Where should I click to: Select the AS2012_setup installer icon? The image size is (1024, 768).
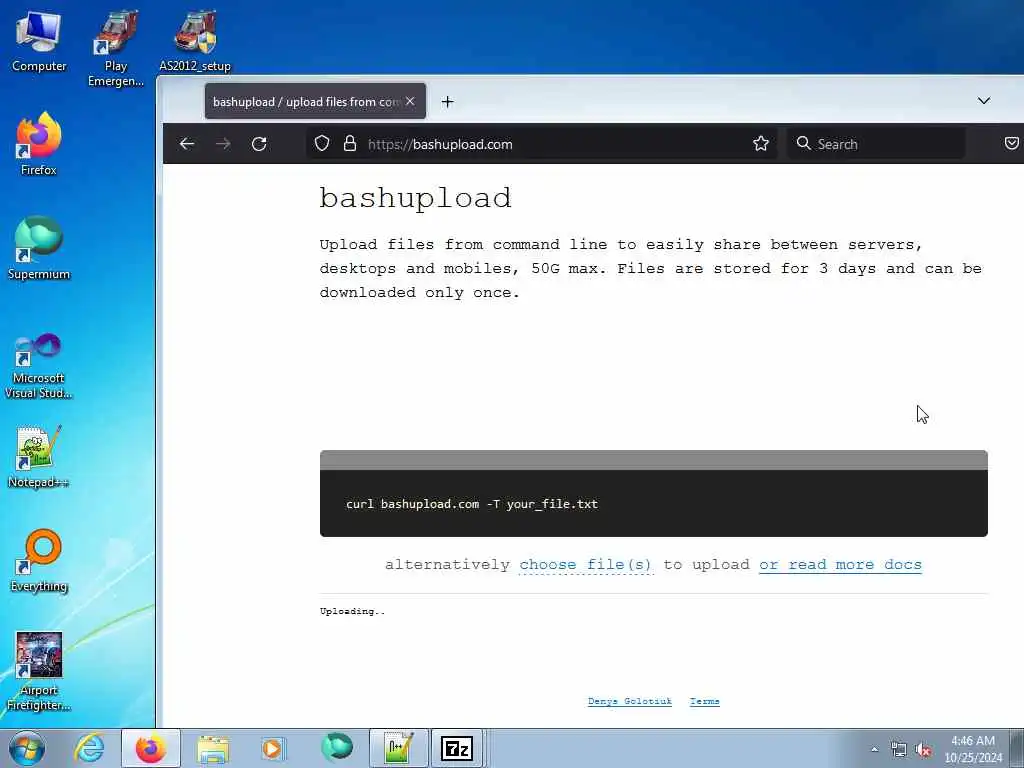pos(195,41)
